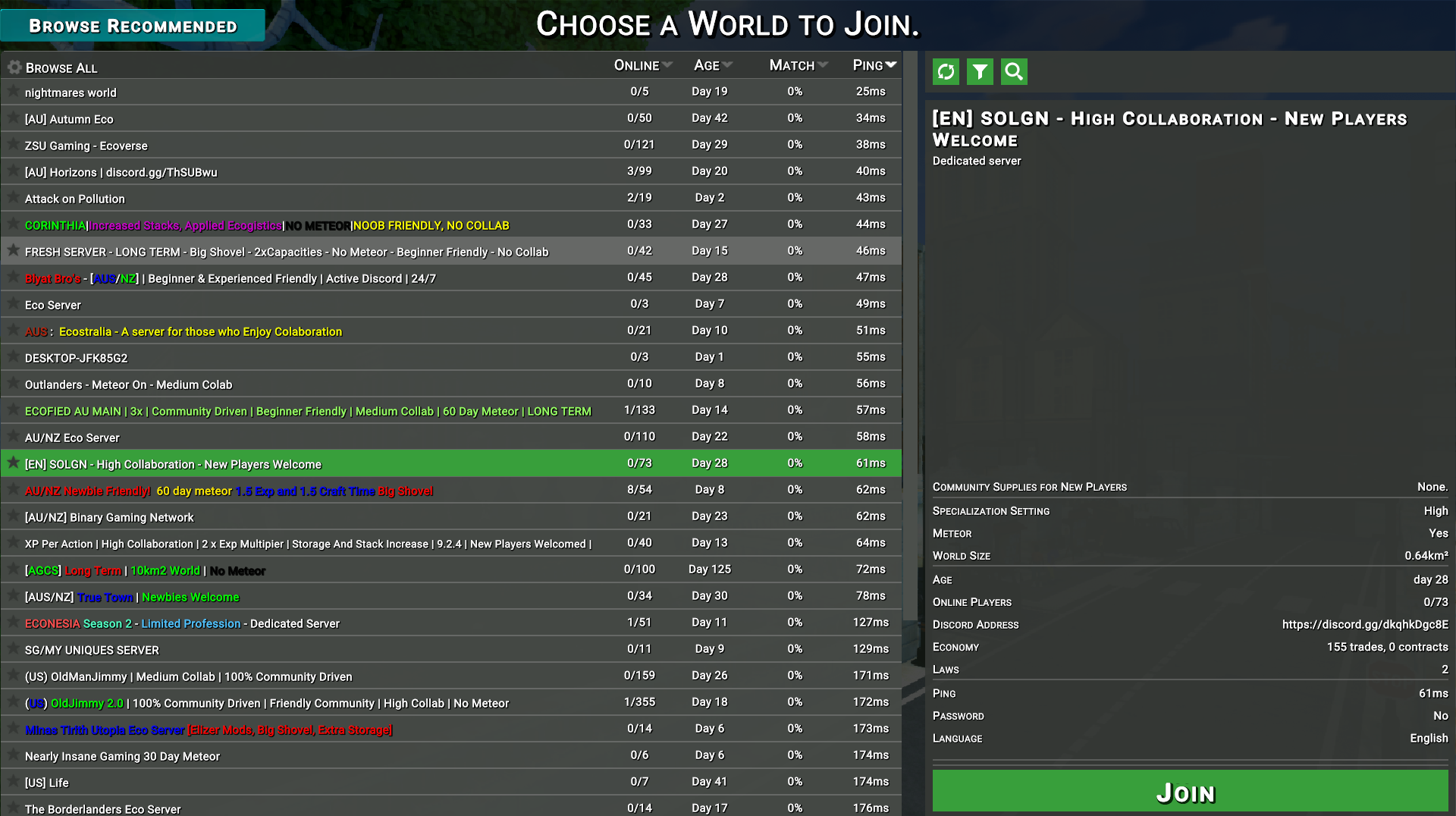Select the Browse All header

(x=61, y=67)
